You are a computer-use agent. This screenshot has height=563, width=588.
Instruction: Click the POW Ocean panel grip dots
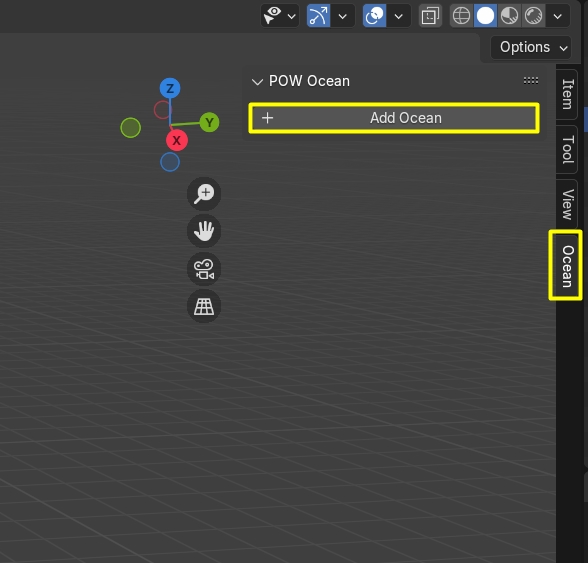coord(531,80)
